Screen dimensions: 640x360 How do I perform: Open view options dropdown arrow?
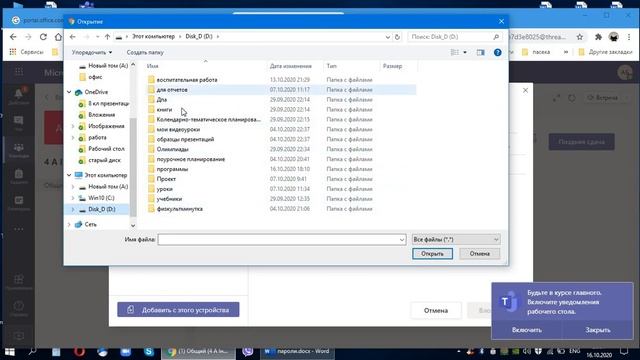point(465,52)
